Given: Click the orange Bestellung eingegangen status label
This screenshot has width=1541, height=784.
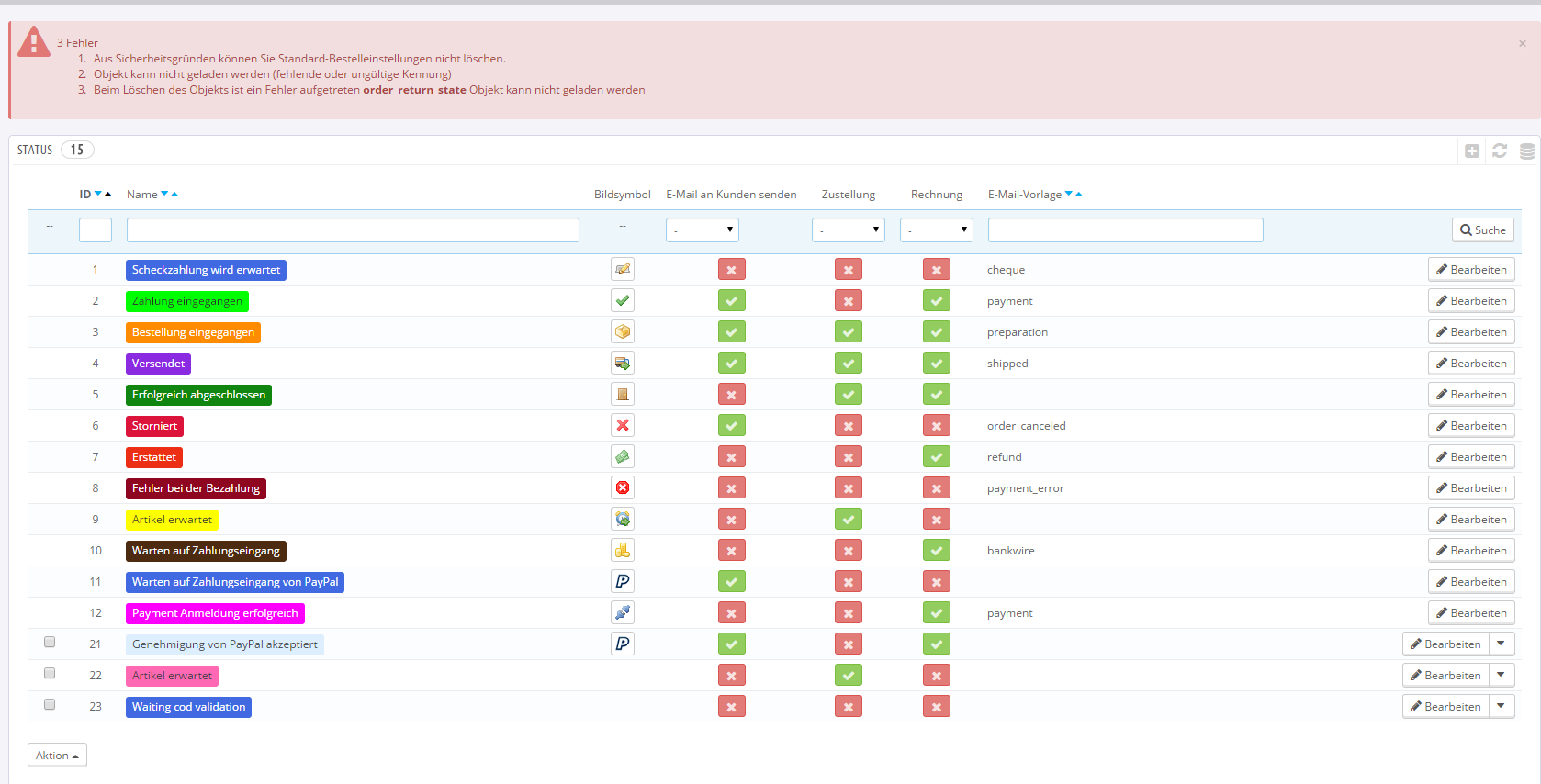Looking at the screenshot, I should coord(193,332).
